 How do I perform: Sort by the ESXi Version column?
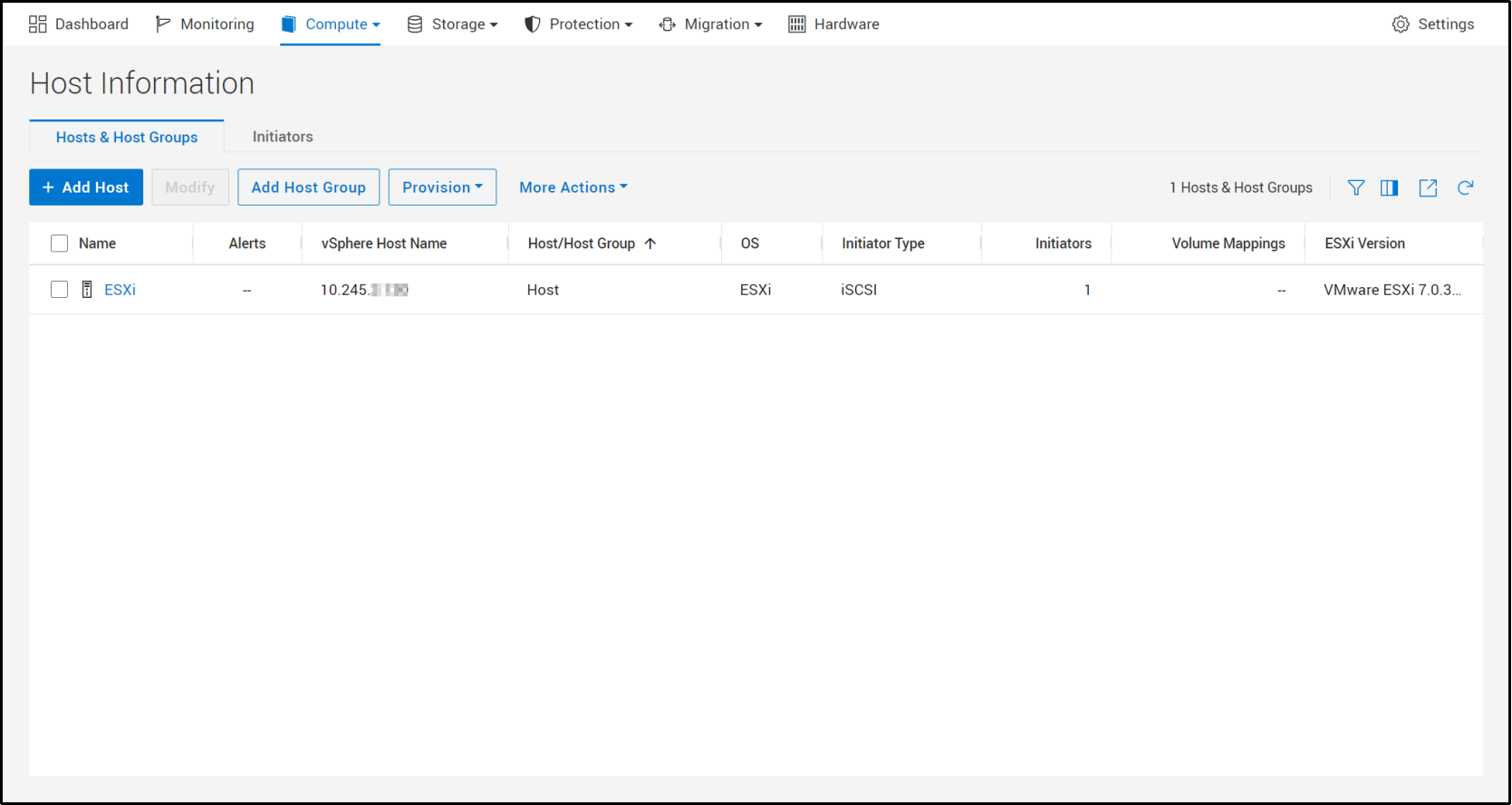coord(1365,244)
